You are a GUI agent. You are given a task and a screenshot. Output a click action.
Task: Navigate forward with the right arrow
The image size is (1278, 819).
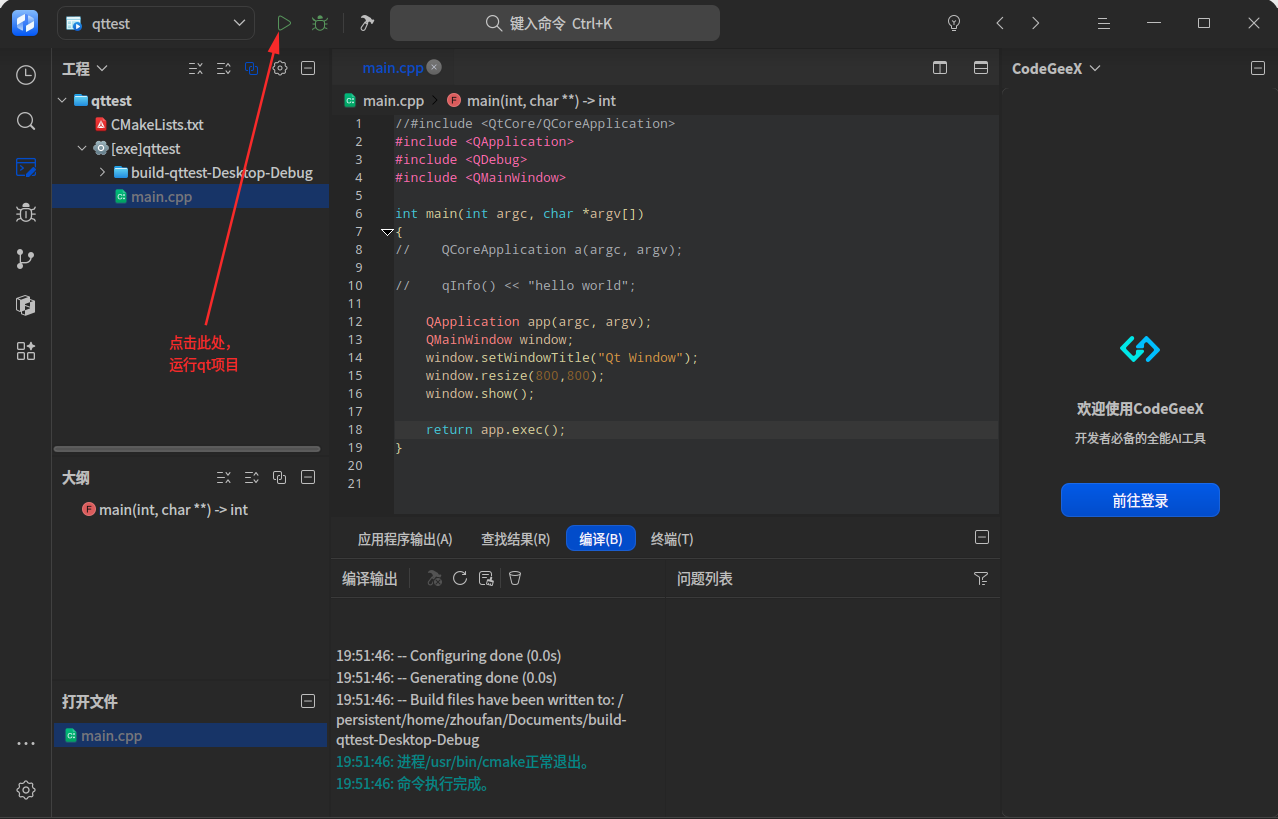pos(1035,23)
